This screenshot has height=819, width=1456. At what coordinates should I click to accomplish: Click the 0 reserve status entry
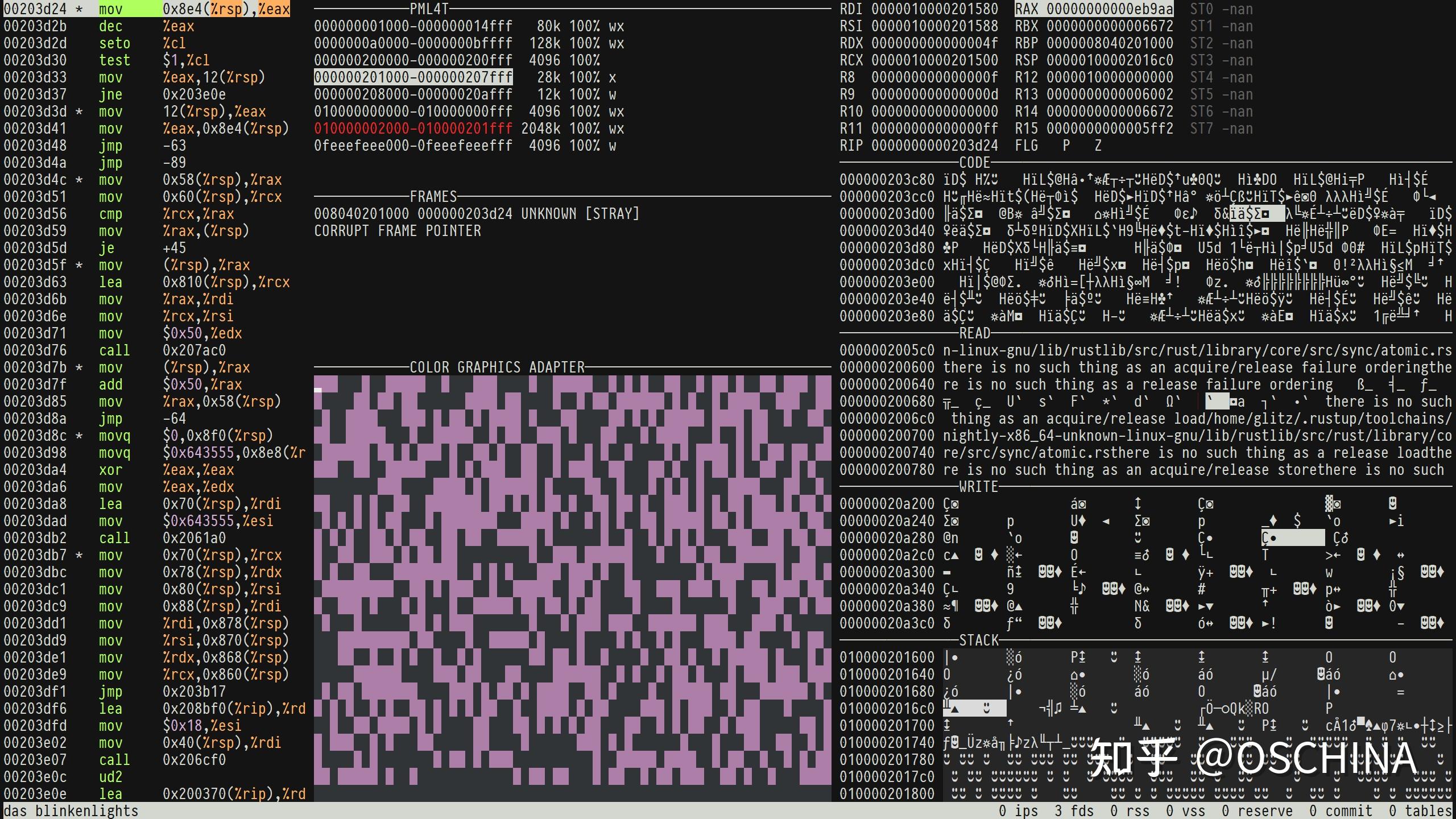(1258, 810)
